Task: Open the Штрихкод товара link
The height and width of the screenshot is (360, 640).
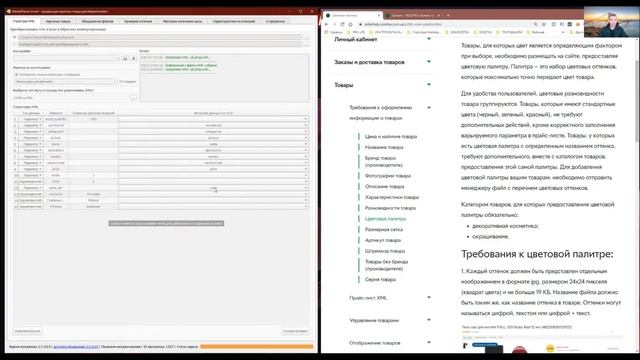Action: tap(385, 251)
